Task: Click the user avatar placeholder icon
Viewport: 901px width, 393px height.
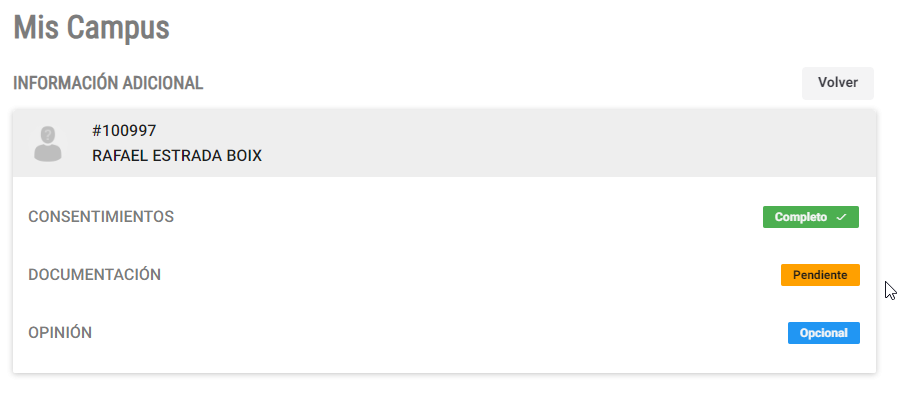Action: coord(48,144)
